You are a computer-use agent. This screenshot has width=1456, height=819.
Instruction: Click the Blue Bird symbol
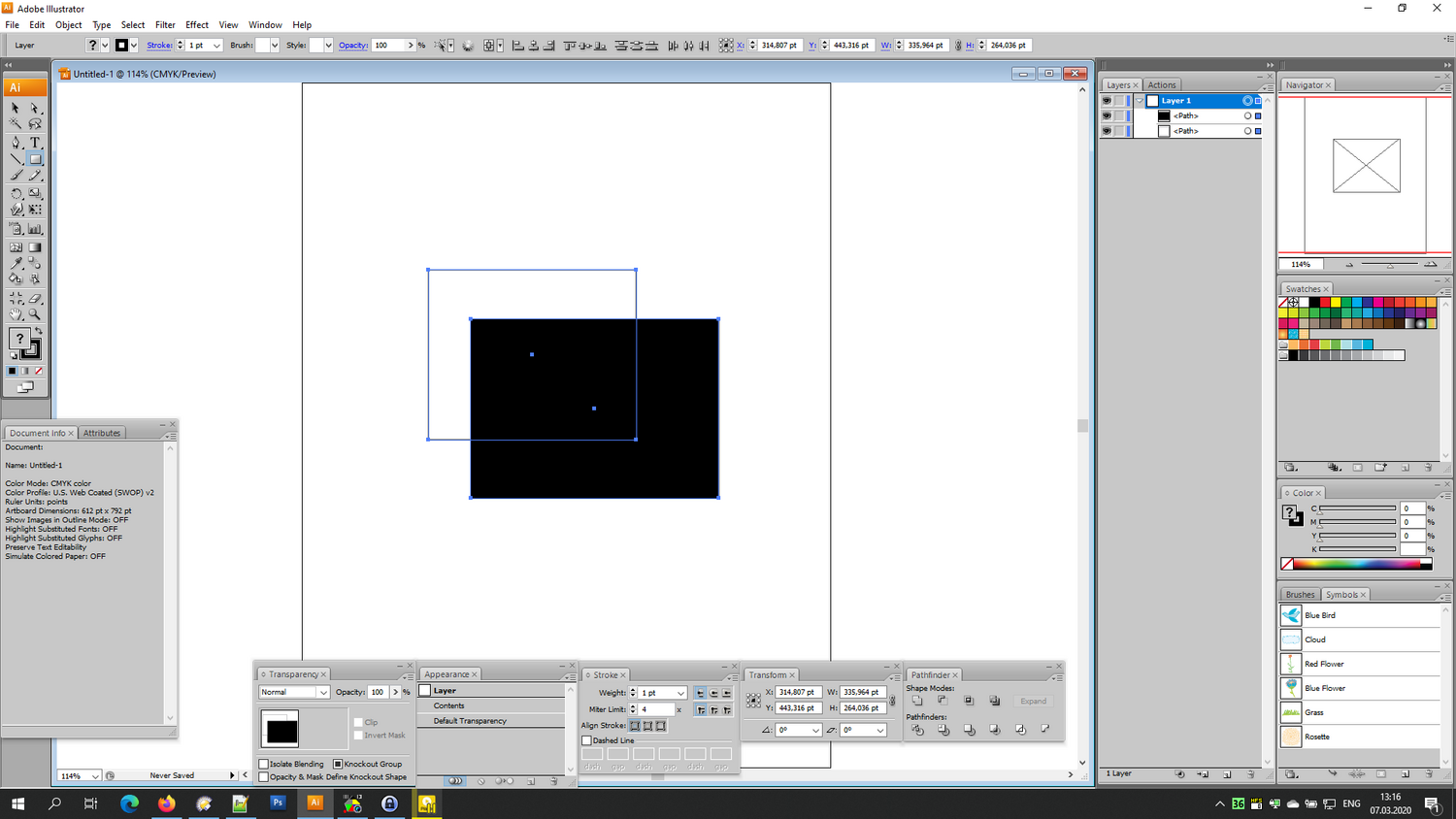pos(1319,615)
